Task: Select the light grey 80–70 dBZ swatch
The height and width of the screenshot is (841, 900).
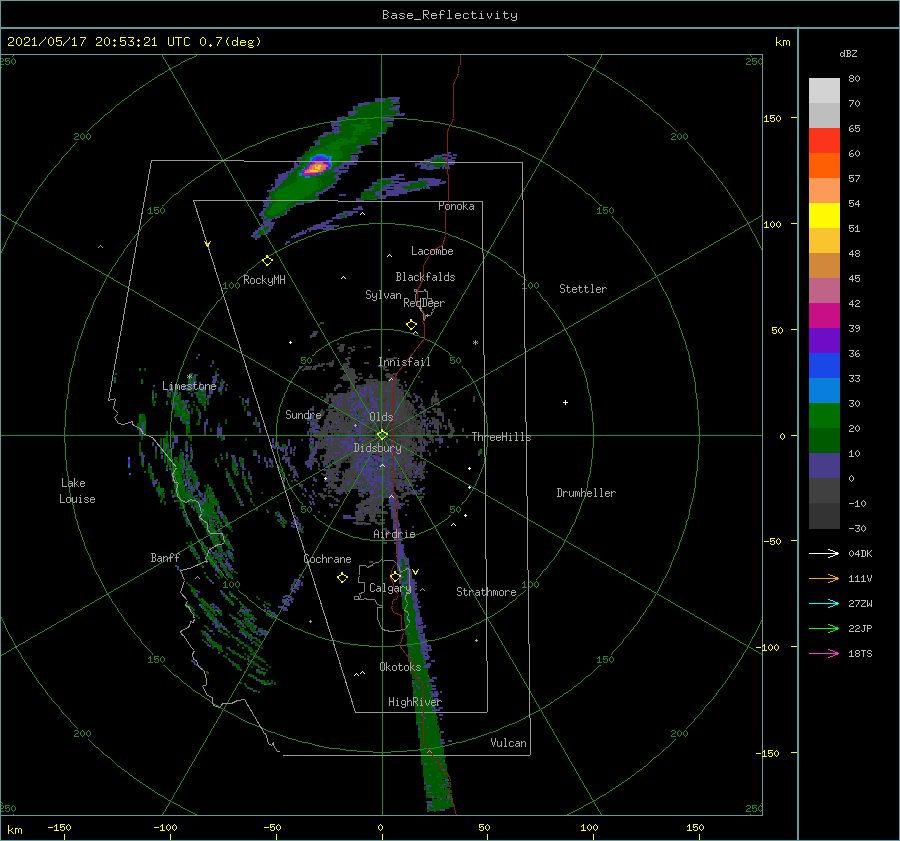Action: pos(824,90)
